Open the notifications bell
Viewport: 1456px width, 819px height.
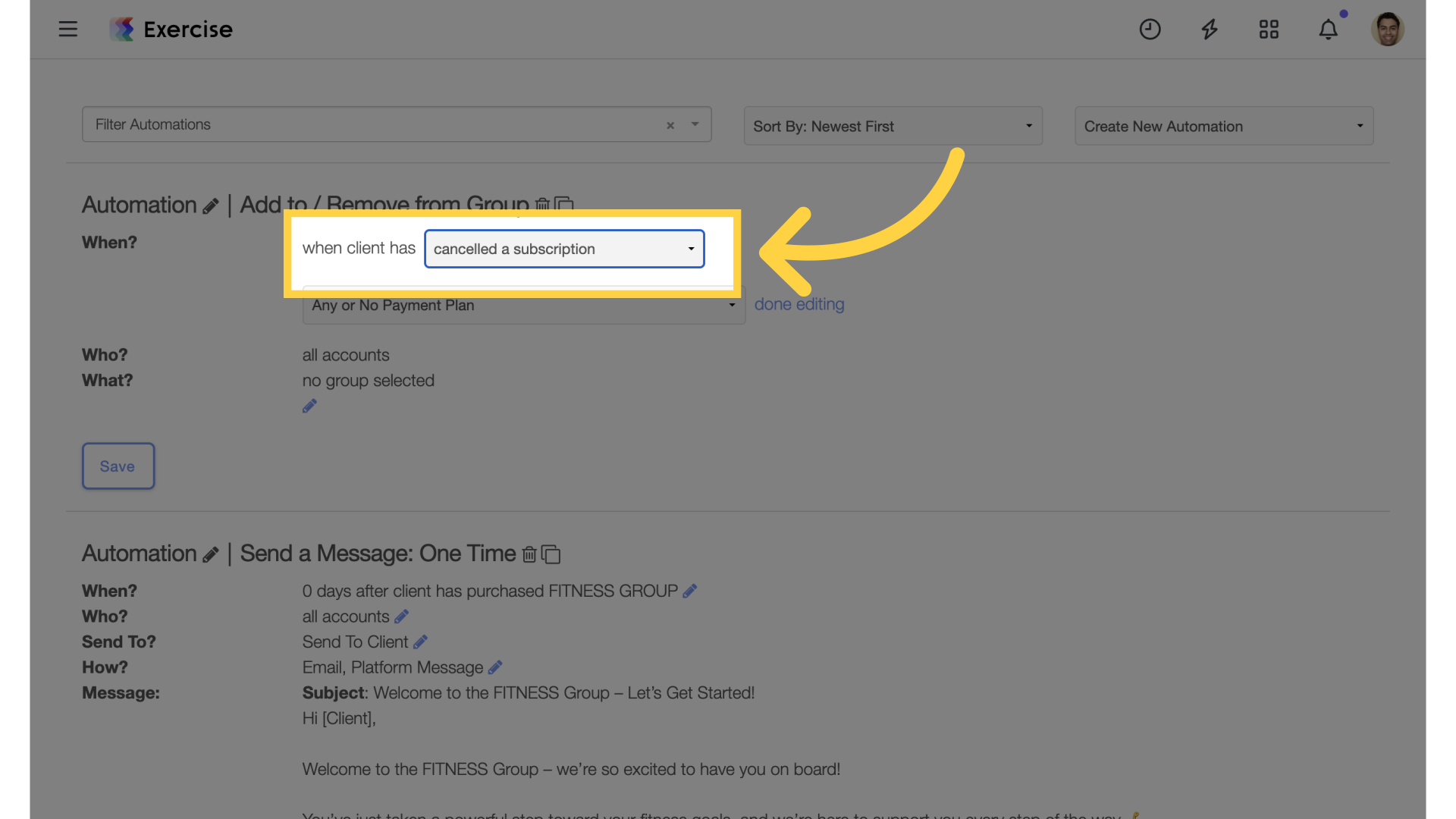(x=1328, y=30)
